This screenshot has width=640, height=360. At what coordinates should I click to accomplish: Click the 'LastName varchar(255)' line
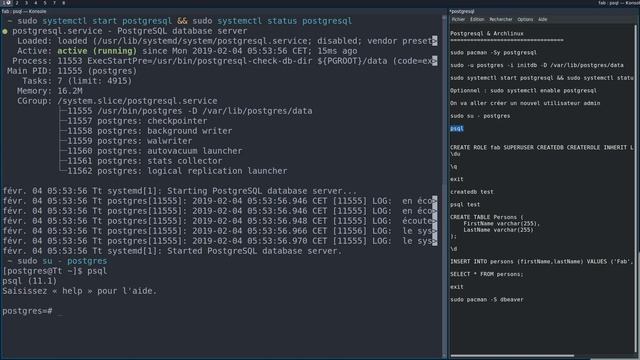click(x=498, y=230)
